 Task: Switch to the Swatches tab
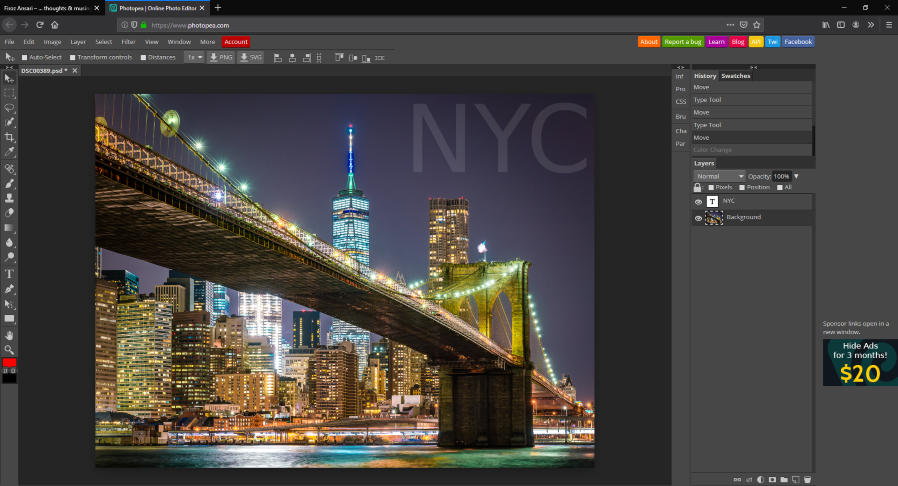735,76
